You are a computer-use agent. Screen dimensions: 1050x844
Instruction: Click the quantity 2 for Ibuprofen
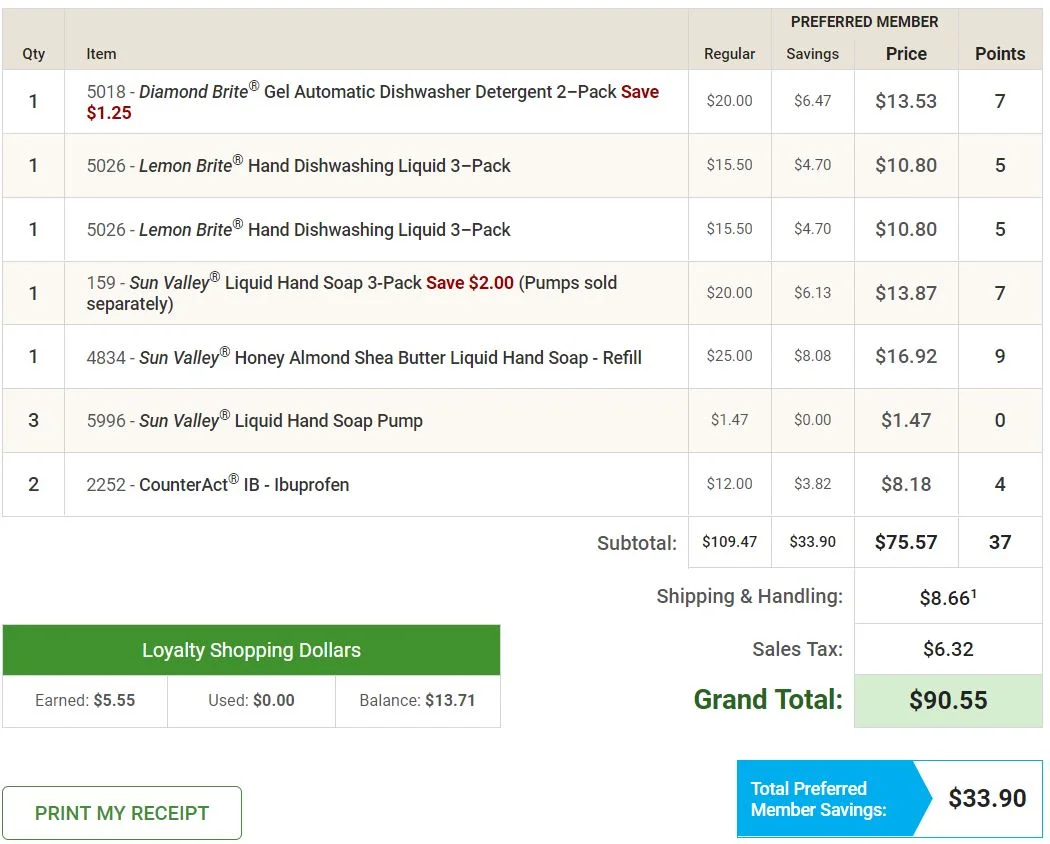[33, 484]
